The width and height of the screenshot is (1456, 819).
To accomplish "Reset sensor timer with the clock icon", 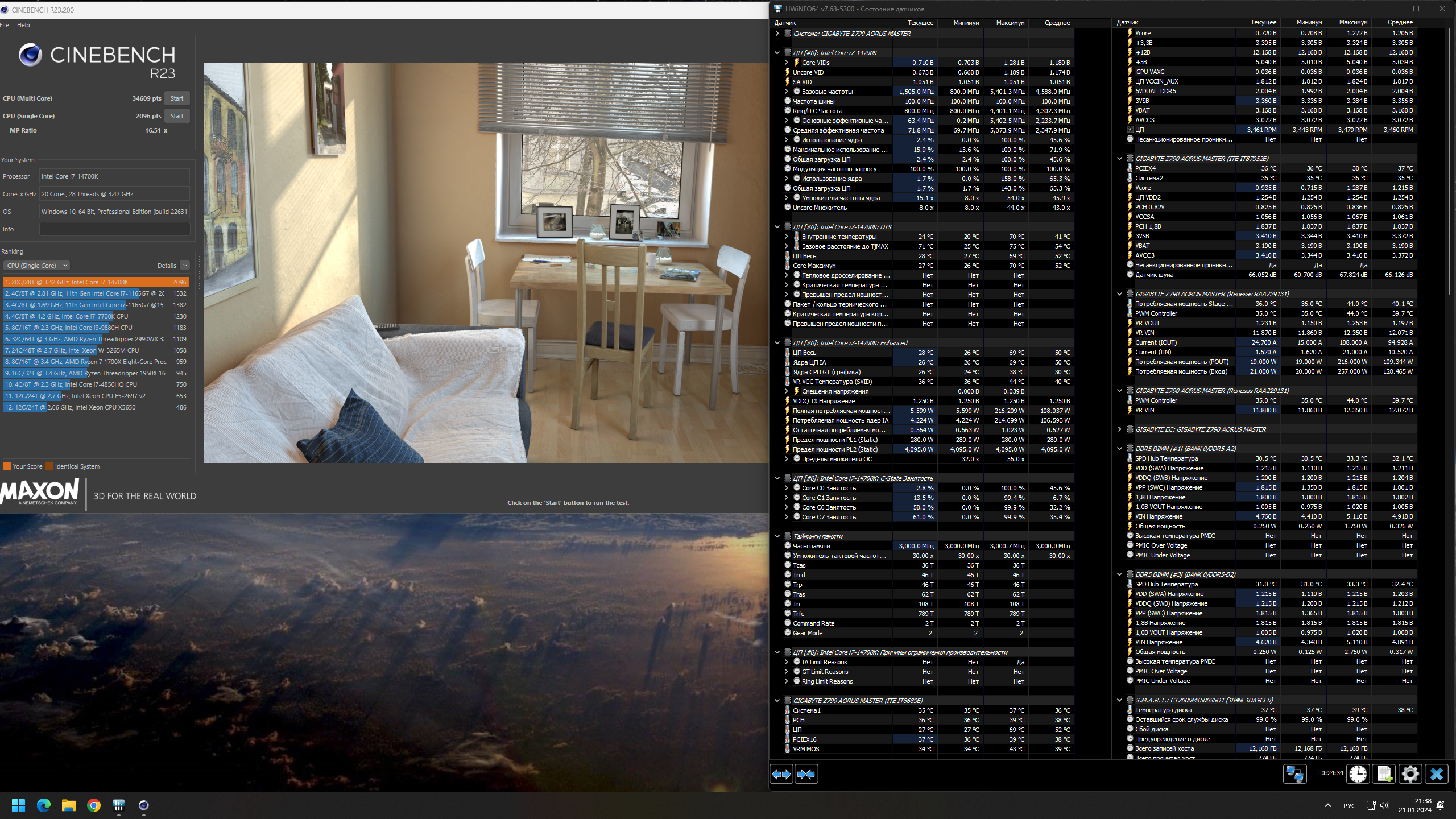I will point(1358,774).
